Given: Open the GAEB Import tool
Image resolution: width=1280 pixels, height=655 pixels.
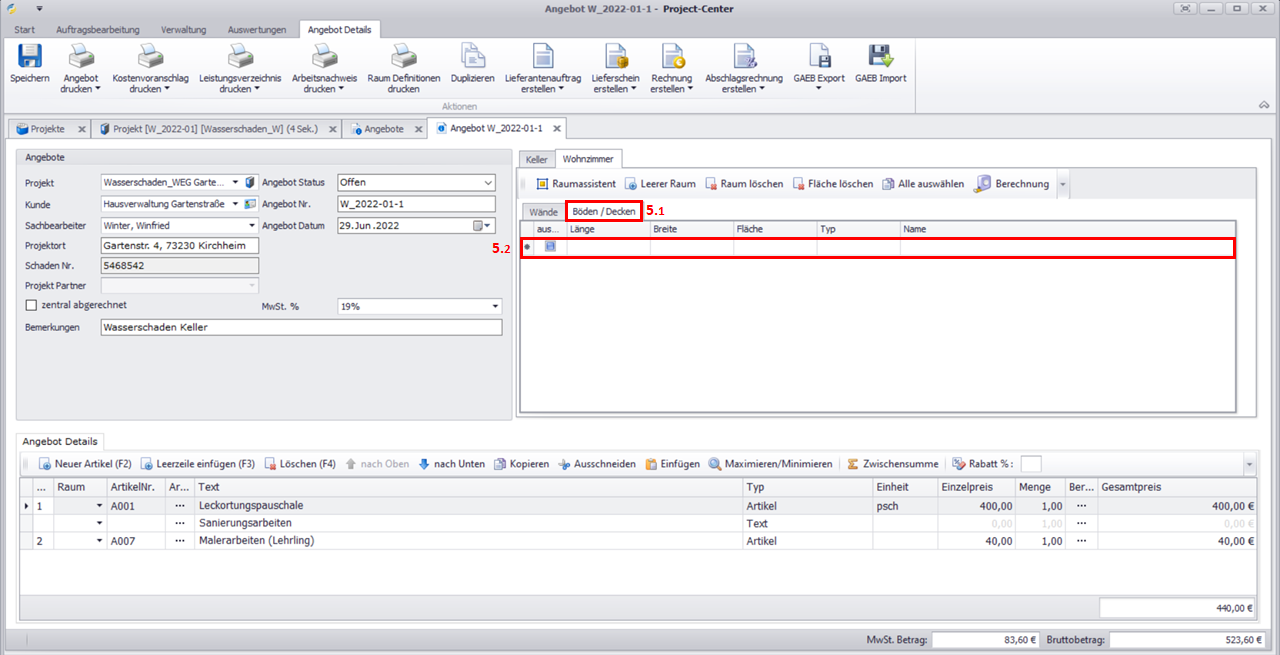Looking at the screenshot, I should click(880, 58).
